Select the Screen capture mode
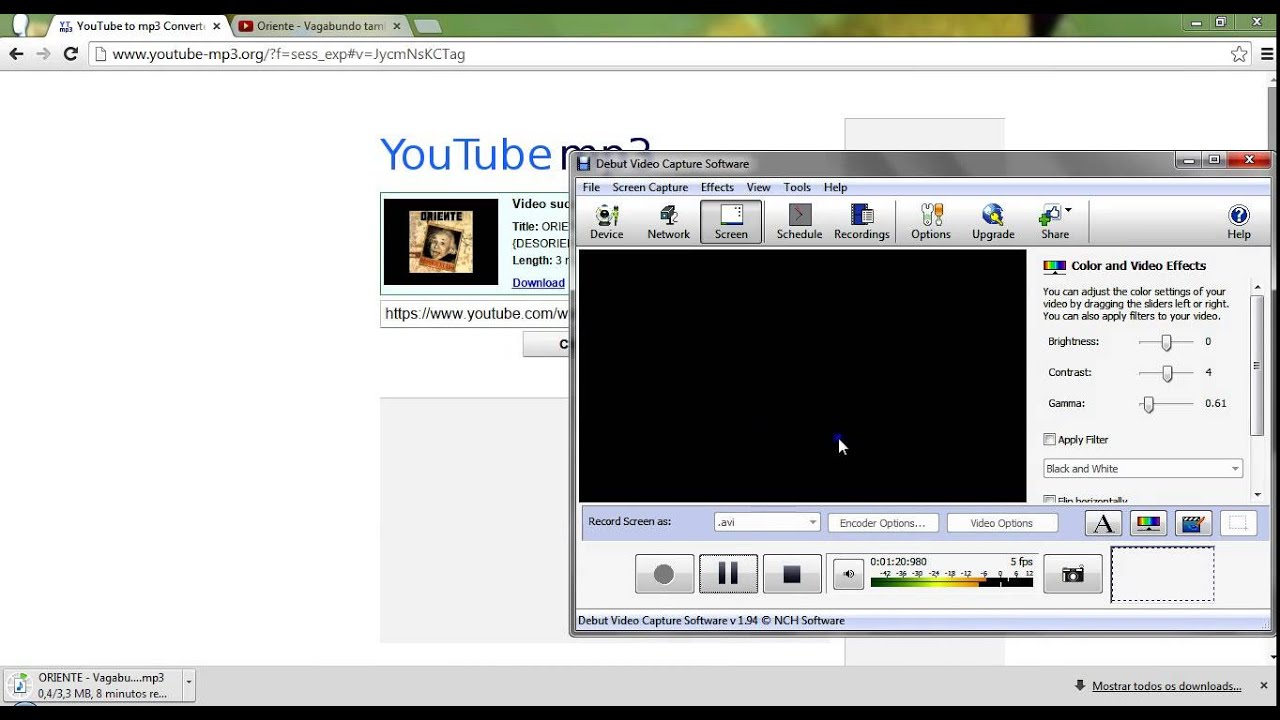This screenshot has height=720, width=1280. [x=731, y=222]
